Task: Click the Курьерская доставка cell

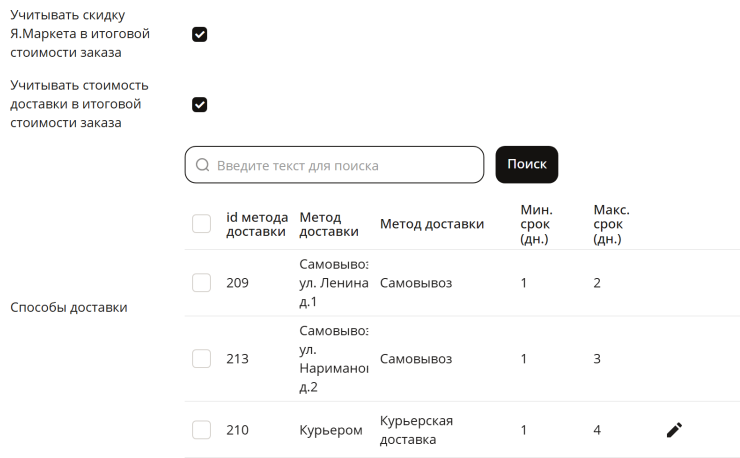Action: [416, 430]
